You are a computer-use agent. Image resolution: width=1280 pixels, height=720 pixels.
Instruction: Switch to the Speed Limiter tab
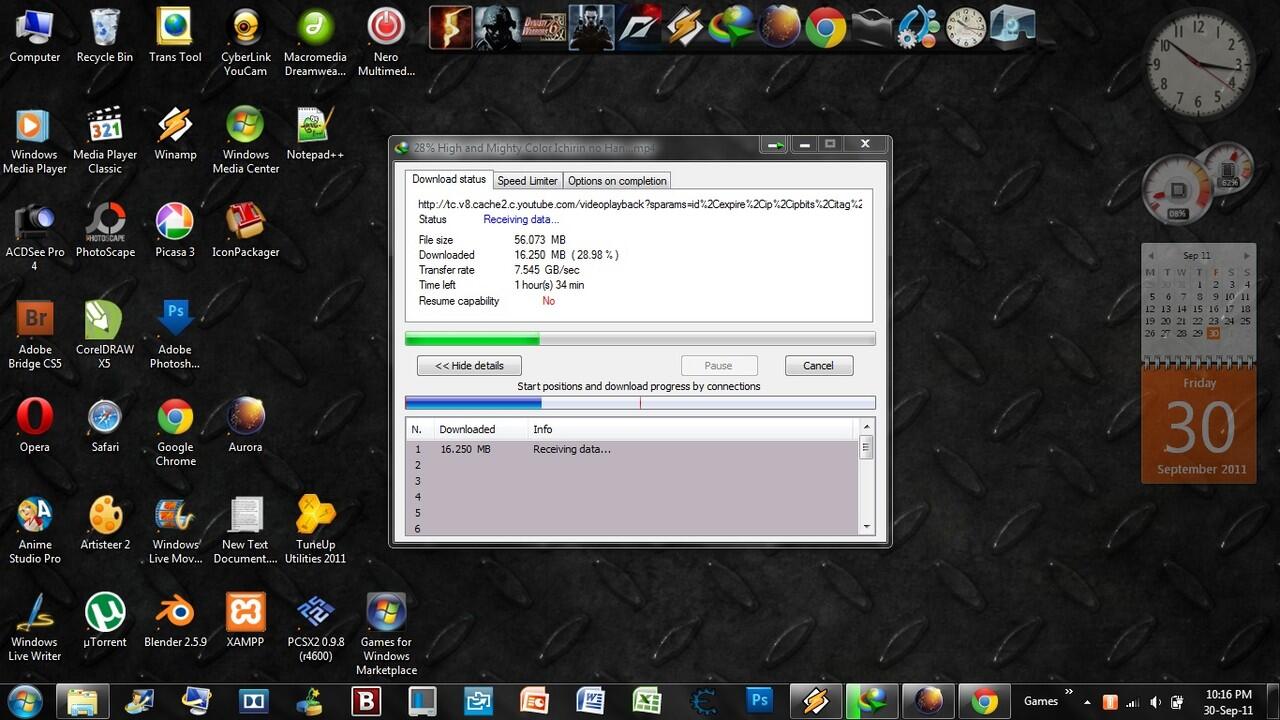pyautogui.click(x=527, y=181)
